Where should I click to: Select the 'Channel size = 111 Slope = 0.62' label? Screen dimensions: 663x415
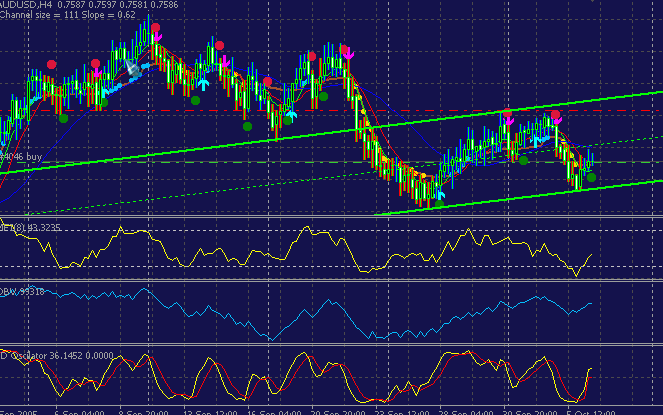68,15
